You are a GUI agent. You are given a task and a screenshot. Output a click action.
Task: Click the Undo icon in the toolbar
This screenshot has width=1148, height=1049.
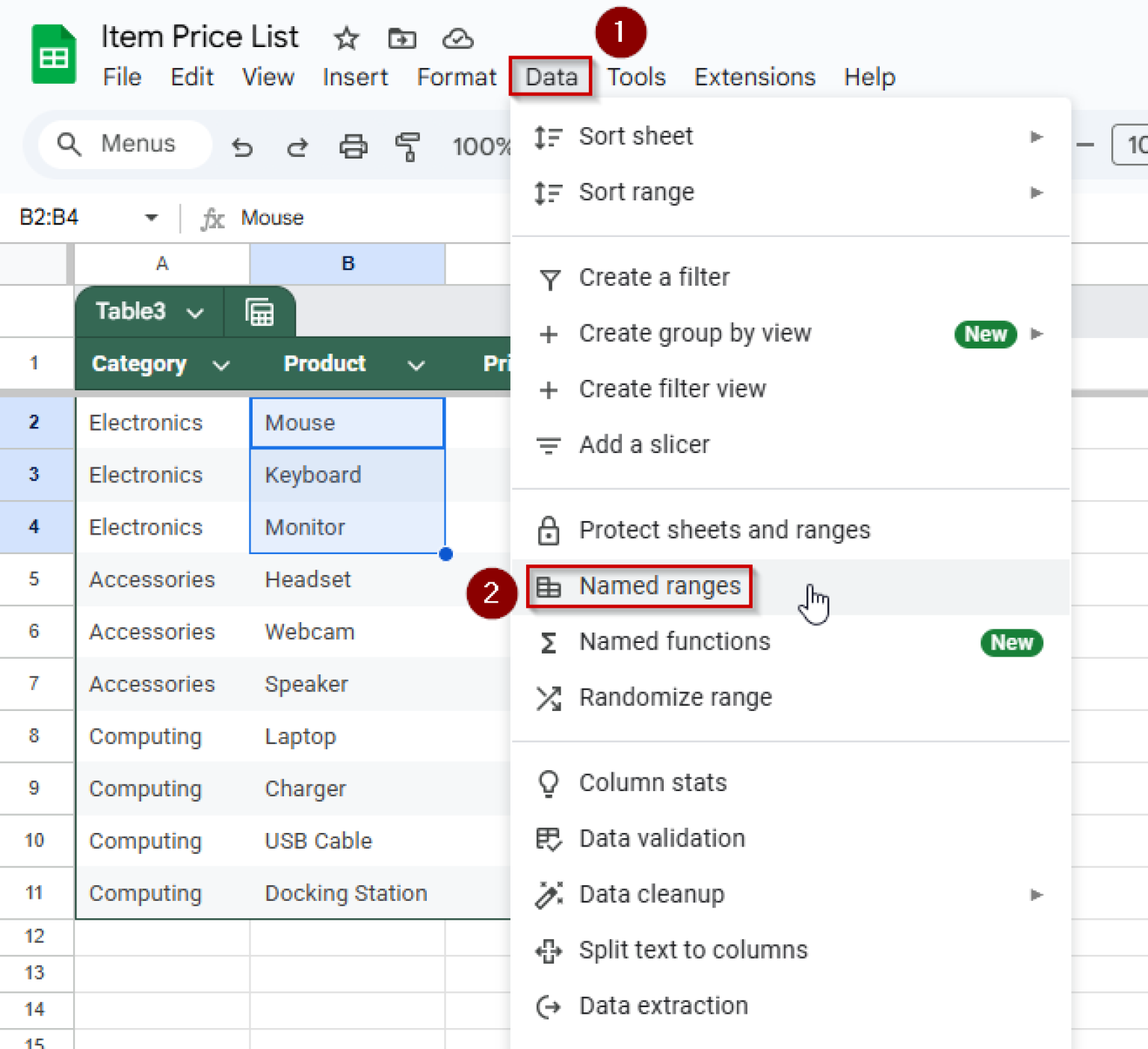(x=242, y=147)
